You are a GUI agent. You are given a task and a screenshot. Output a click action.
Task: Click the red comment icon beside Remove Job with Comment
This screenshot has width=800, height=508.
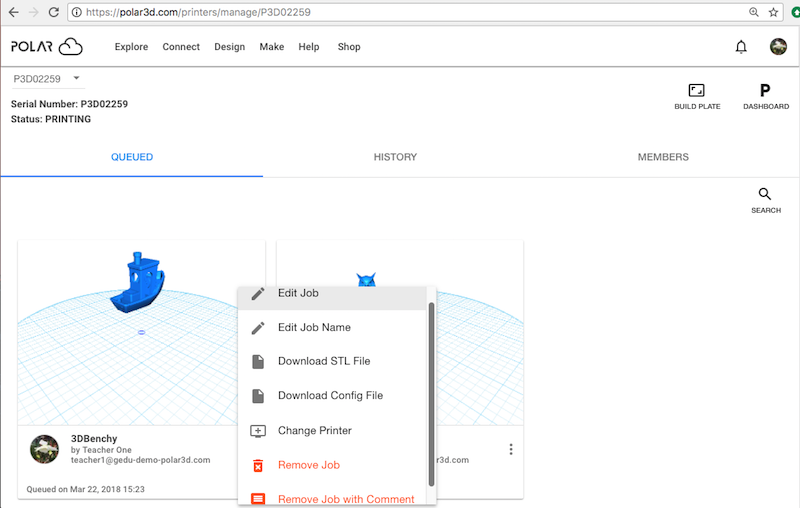tap(258, 499)
